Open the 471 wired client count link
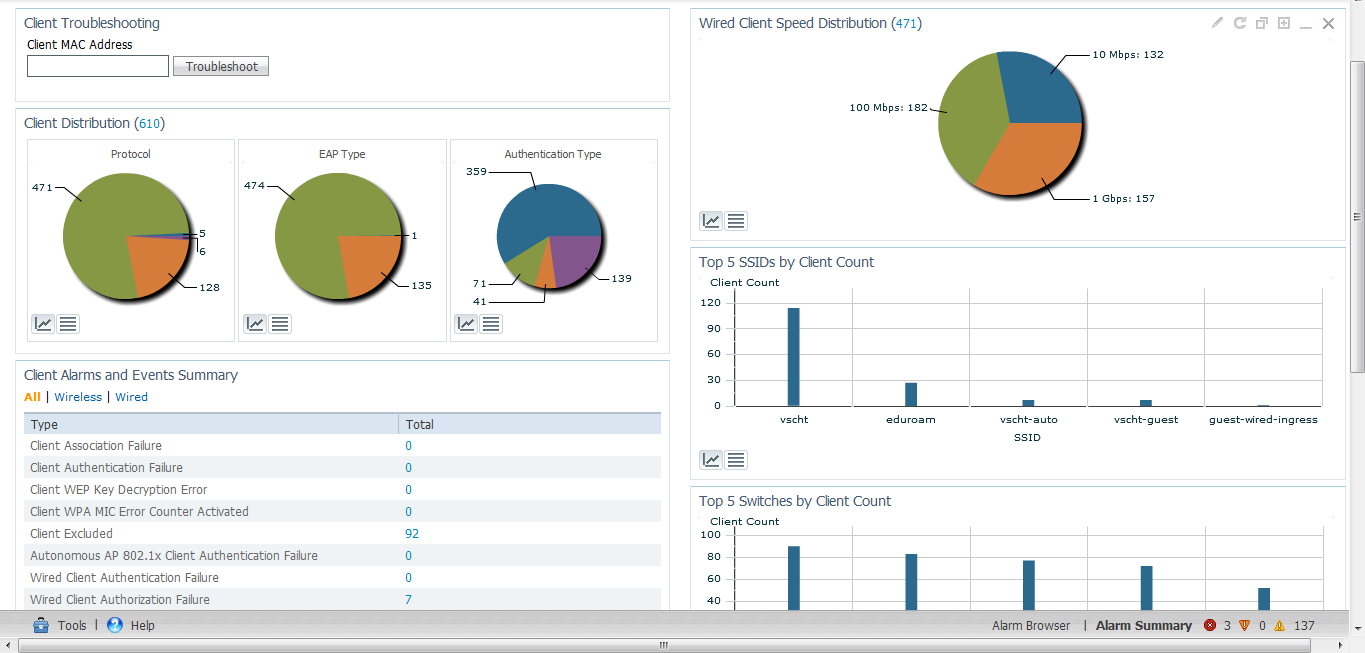 [907, 23]
